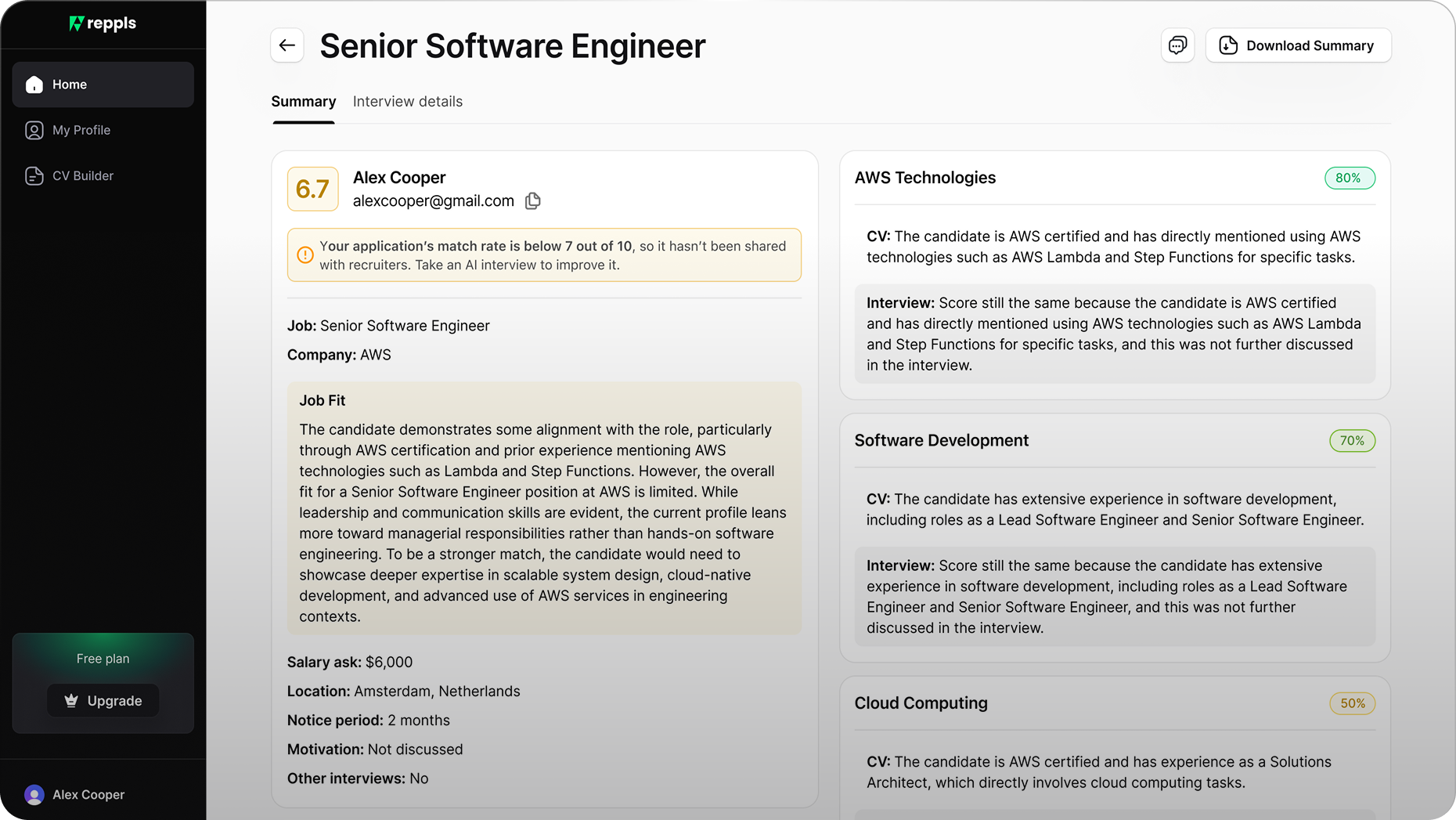The width and height of the screenshot is (1456, 820).
Task: Open CV Builder from the sidebar
Action: point(83,176)
